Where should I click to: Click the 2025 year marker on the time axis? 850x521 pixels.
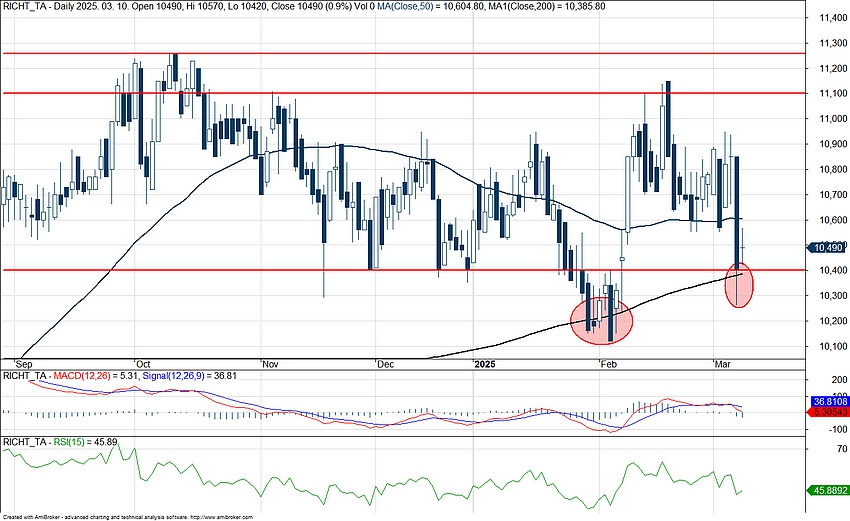(x=486, y=365)
